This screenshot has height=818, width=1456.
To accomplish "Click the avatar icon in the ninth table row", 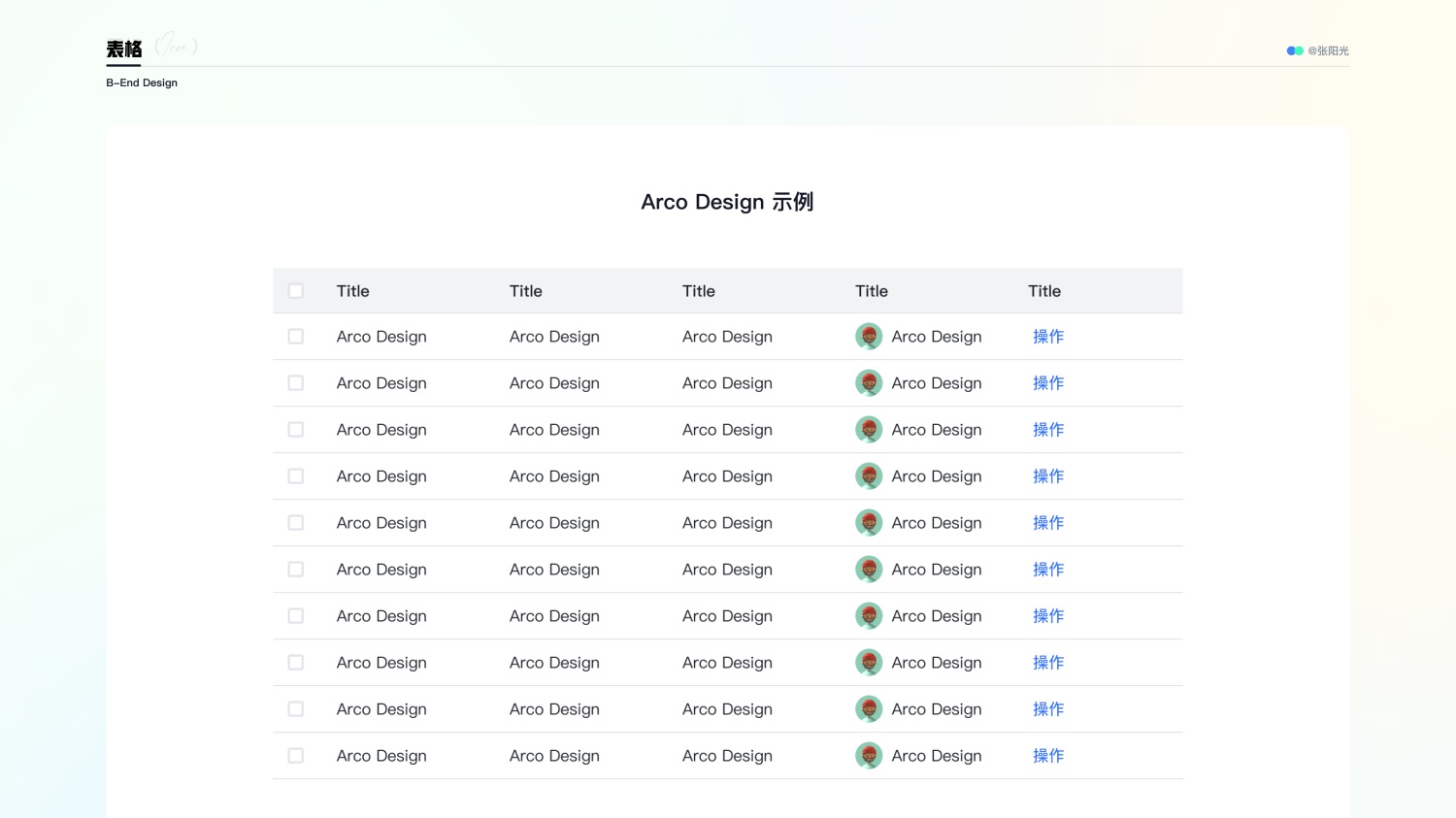I will (x=869, y=709).
